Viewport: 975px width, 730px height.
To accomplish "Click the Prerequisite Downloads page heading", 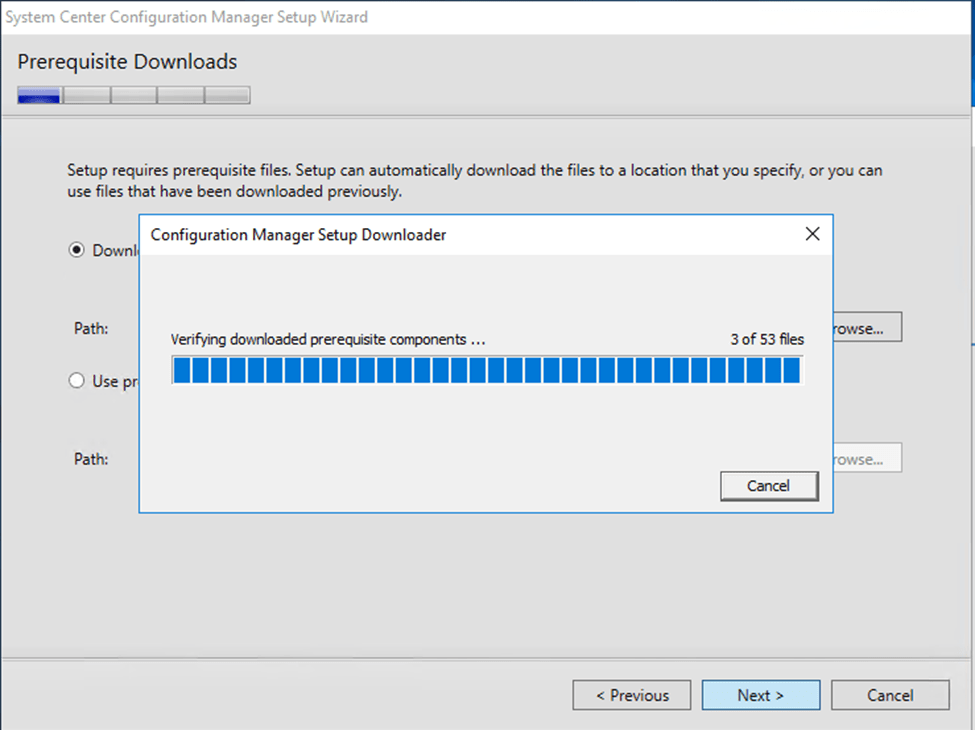I will click(x=127, y=62).
